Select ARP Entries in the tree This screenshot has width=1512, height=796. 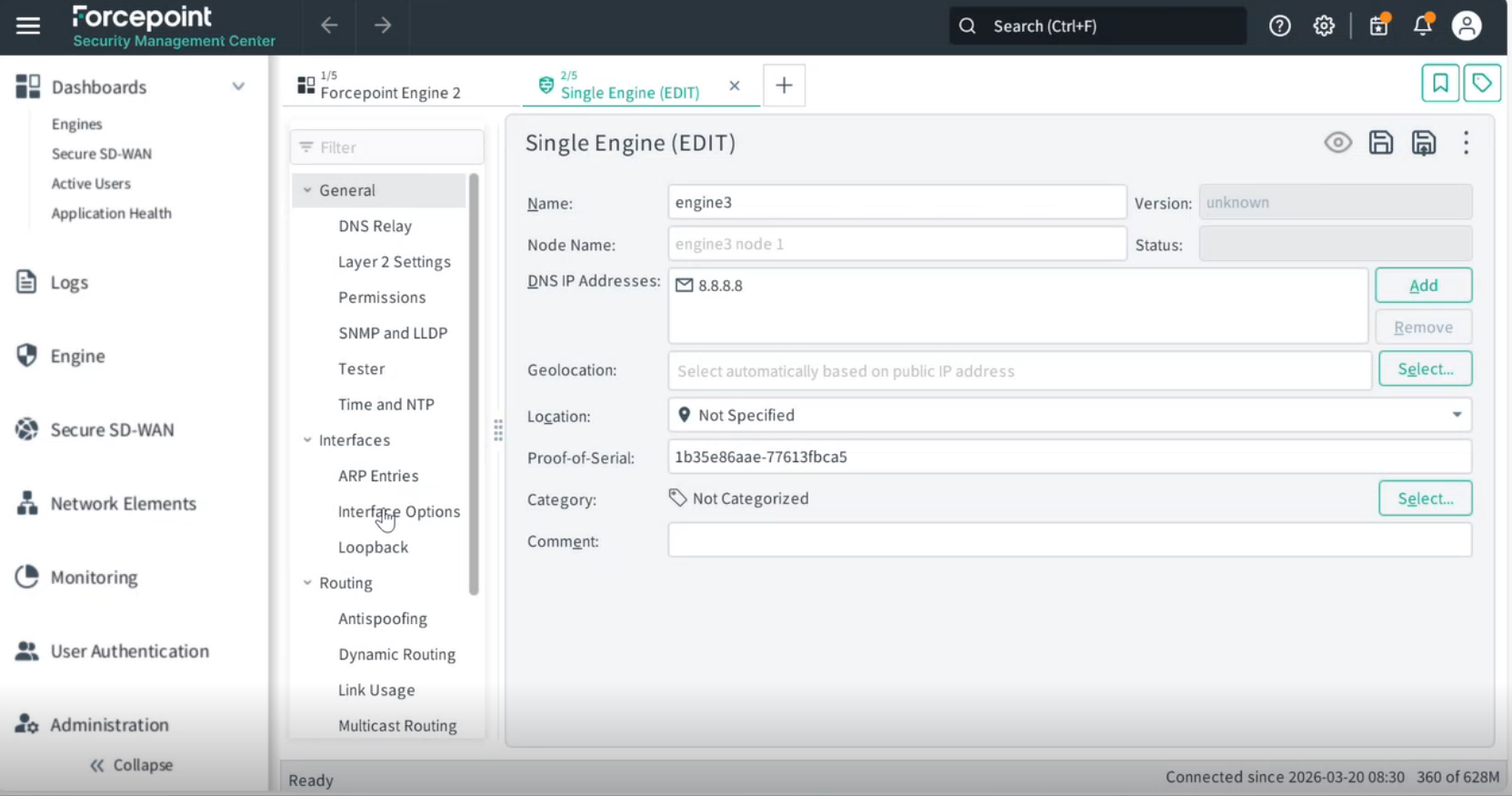[378, 476]
